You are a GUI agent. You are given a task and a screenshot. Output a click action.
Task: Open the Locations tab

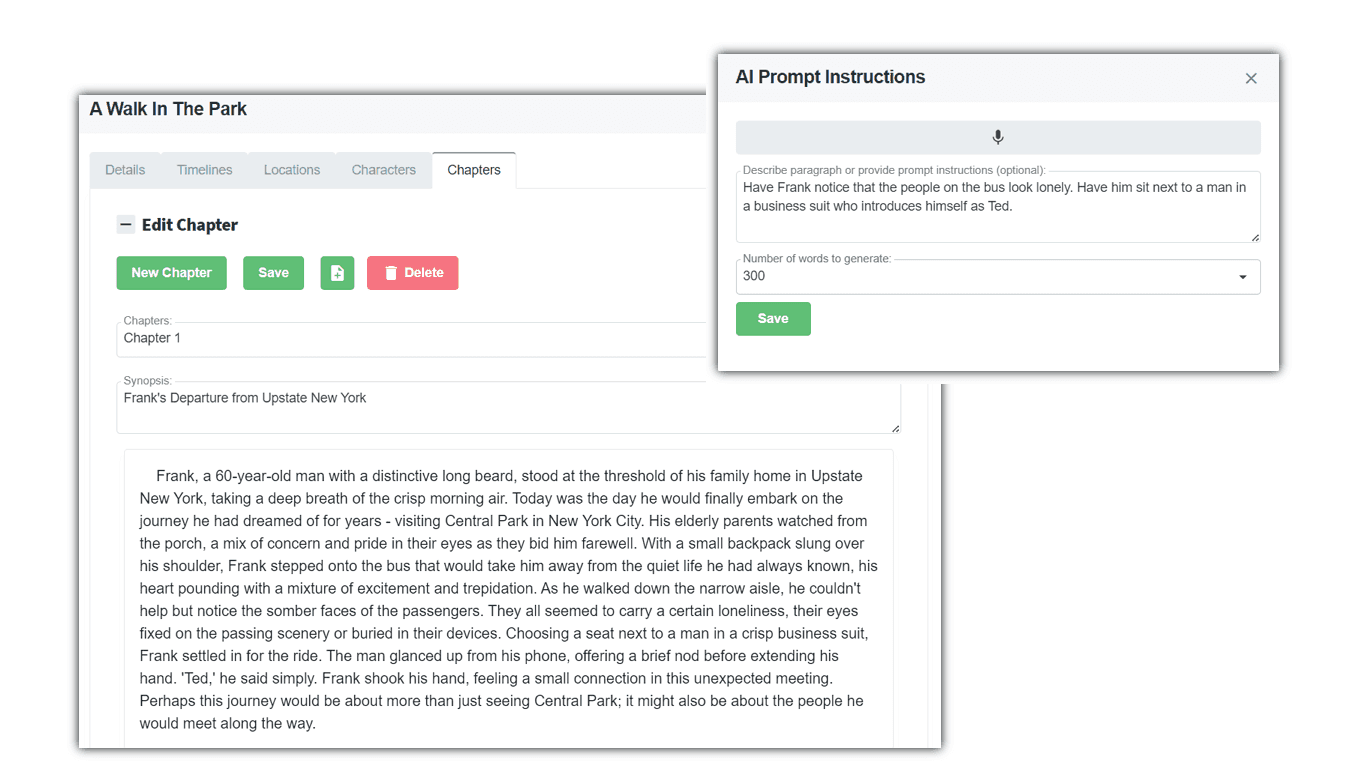point(292,169)
